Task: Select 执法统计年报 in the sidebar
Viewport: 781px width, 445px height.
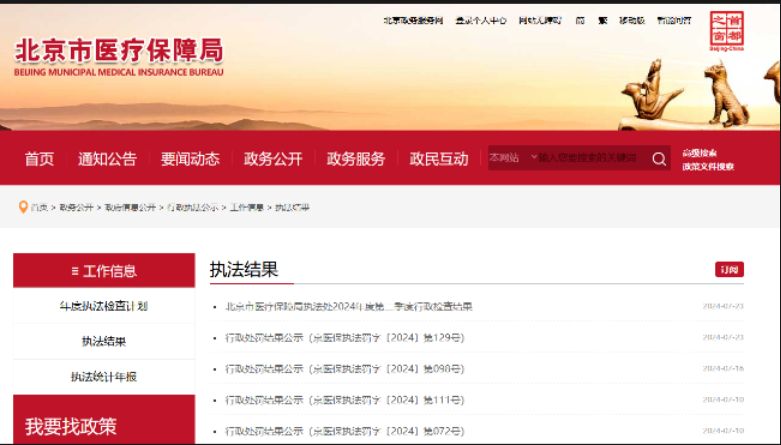Action: [x=103, y=376]
